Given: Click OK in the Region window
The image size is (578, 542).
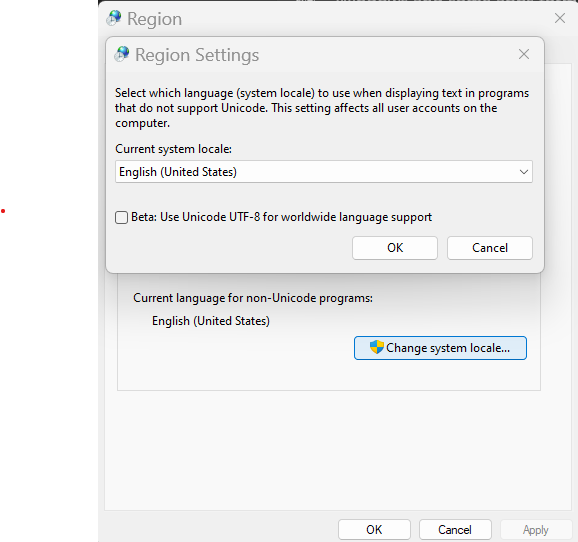Looking at the screenshot, I should coord(374,530).
